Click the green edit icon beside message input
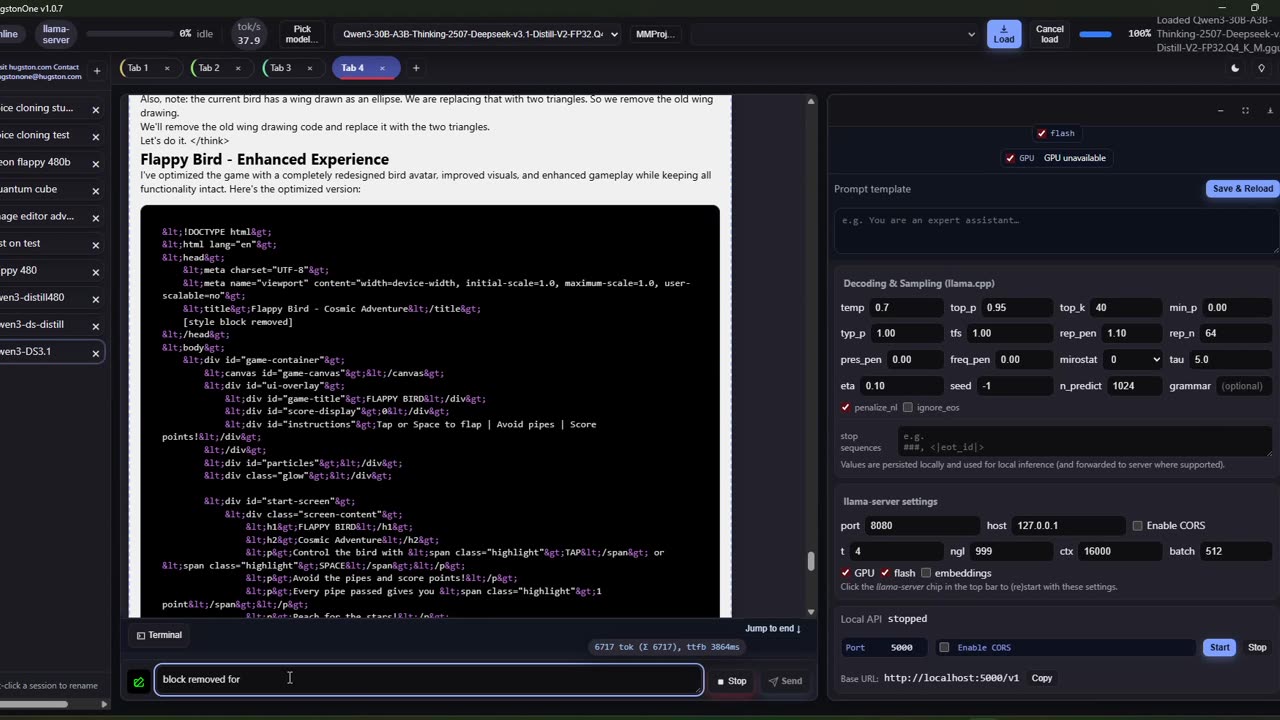 point(138,681)
